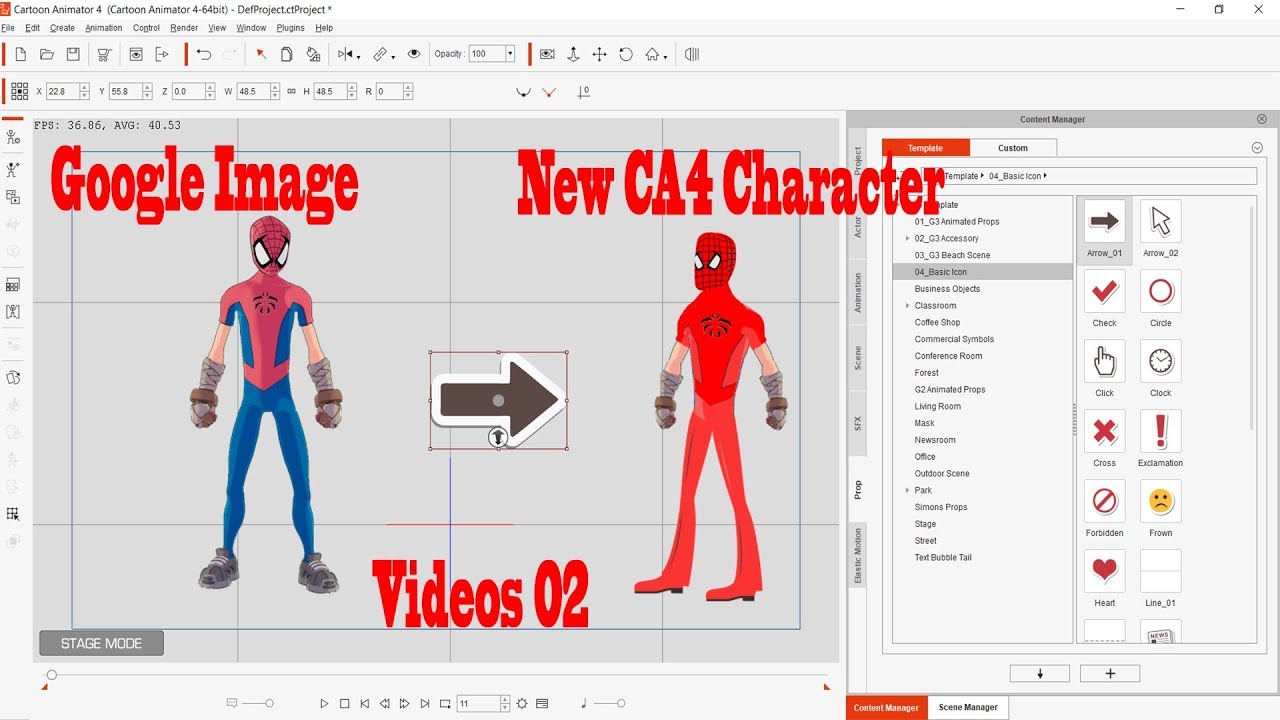The width and height of the screenshot is (1280, 720).
Task: Open the Animation side tab
Action: (857, 293)
